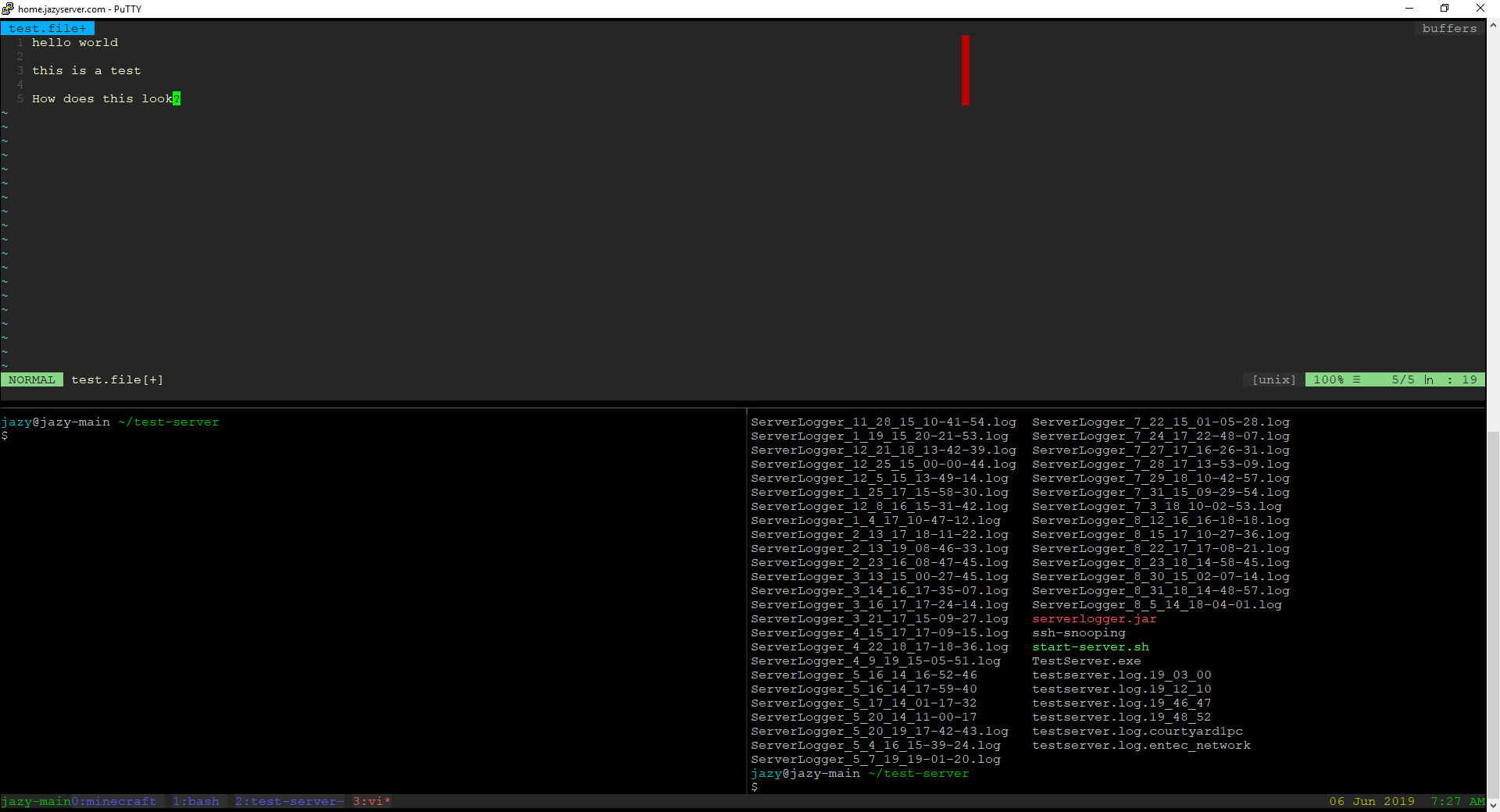Click testserver.log.courtyardlpc entry
The height and width of the screenshot is (812, 1500).
[x=1137, y=731]
